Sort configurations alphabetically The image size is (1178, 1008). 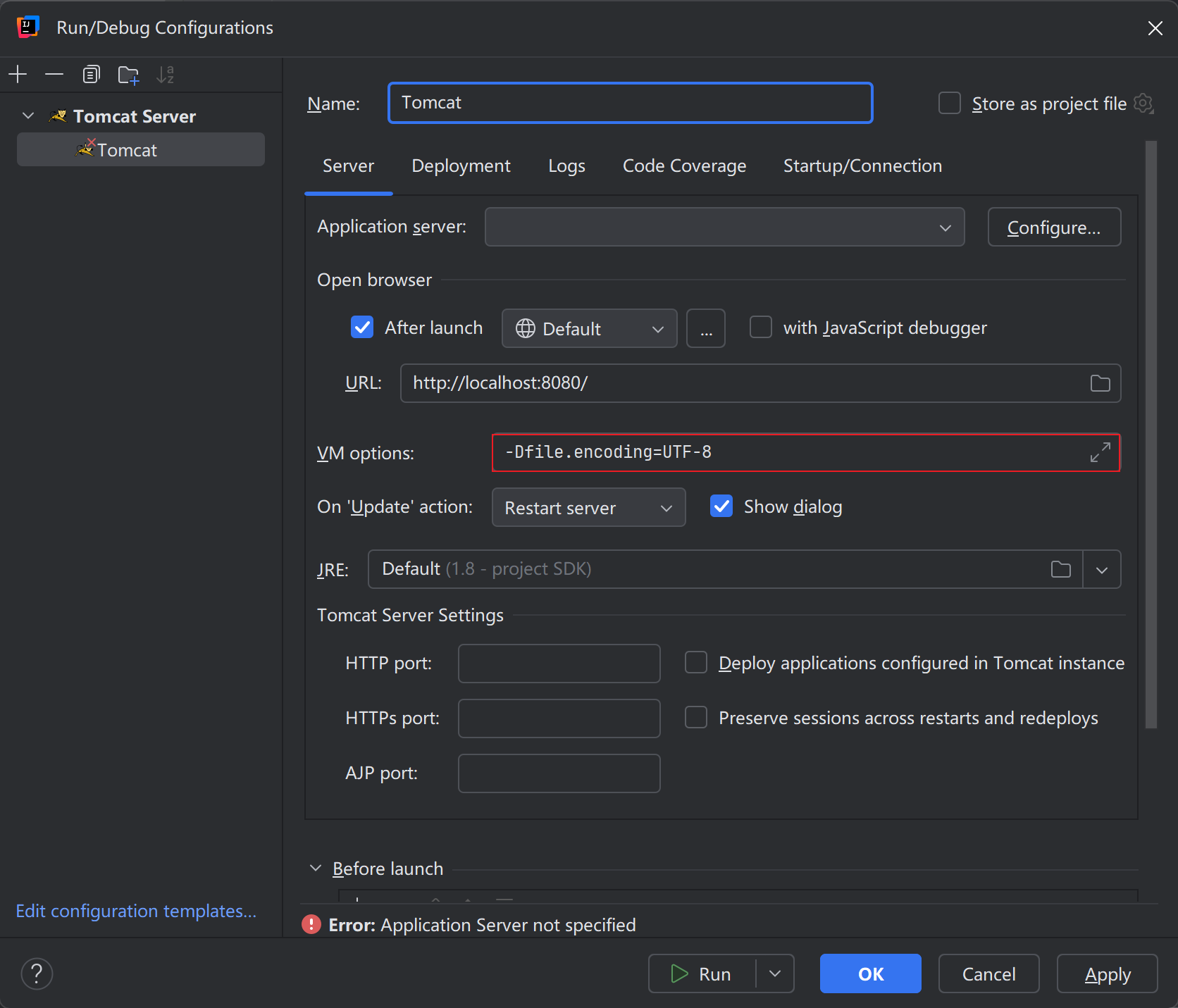point(165,74)
